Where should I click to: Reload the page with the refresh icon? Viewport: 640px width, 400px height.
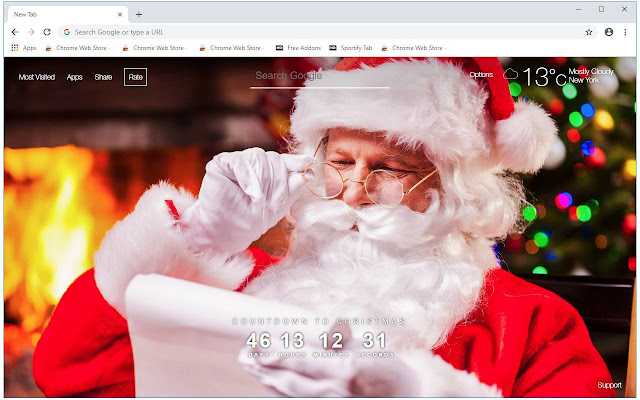click(47, 32)
